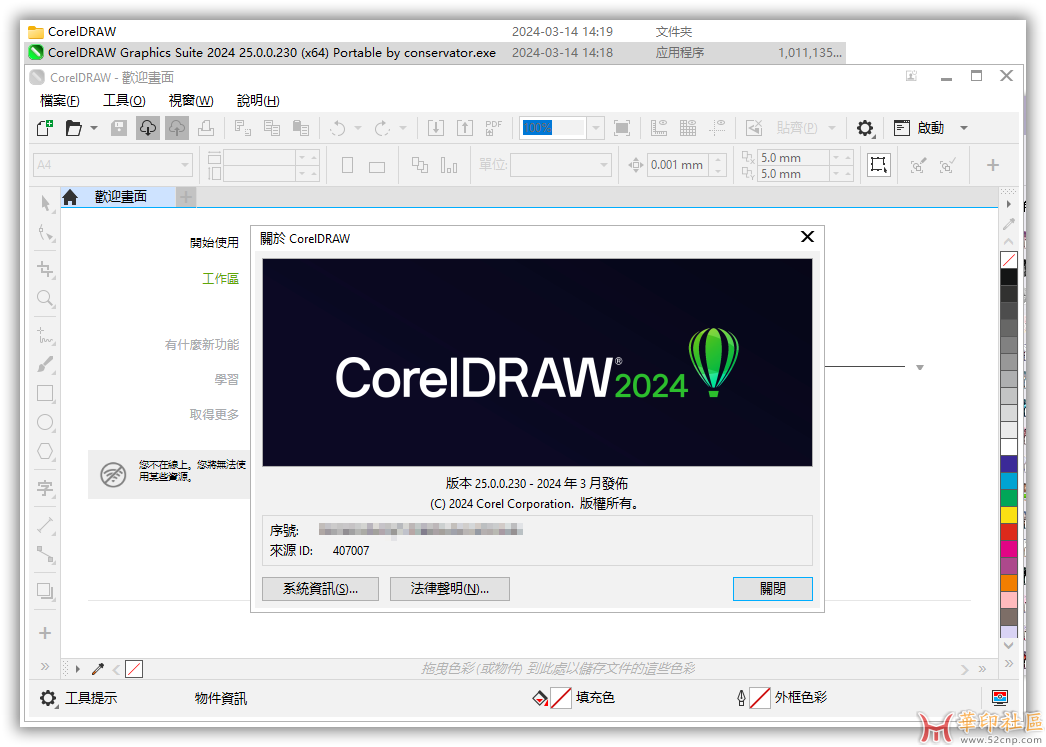Open the 單位 units dropdown
1046x747 pixels.
604,165
